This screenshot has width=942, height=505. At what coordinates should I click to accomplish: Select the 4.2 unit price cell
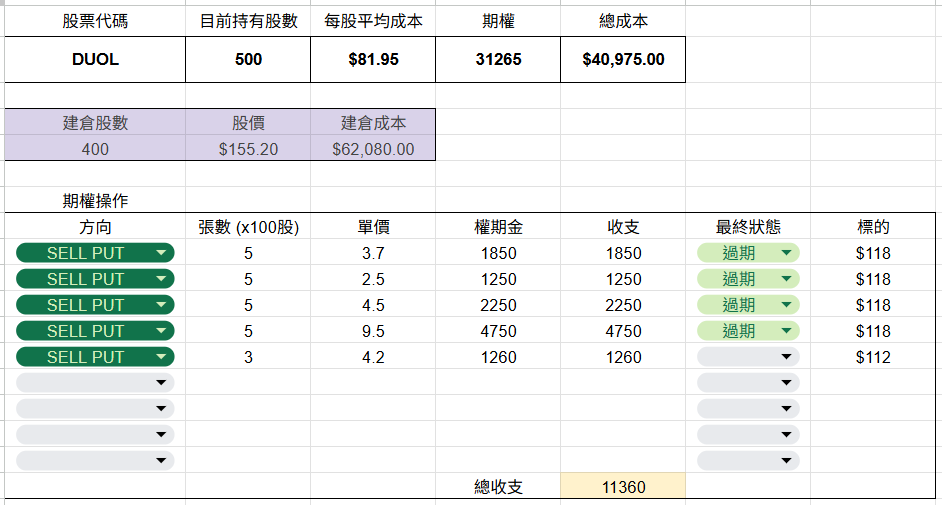pyautogui.click(x=373, y=357)
